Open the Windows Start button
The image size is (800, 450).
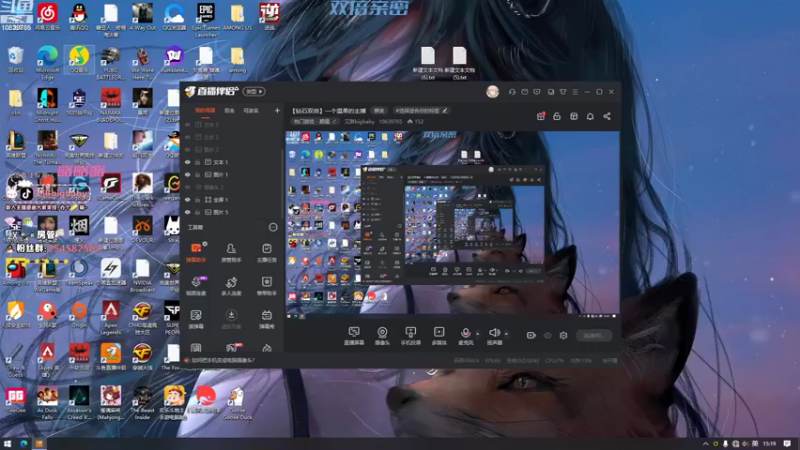click(7, 444)
